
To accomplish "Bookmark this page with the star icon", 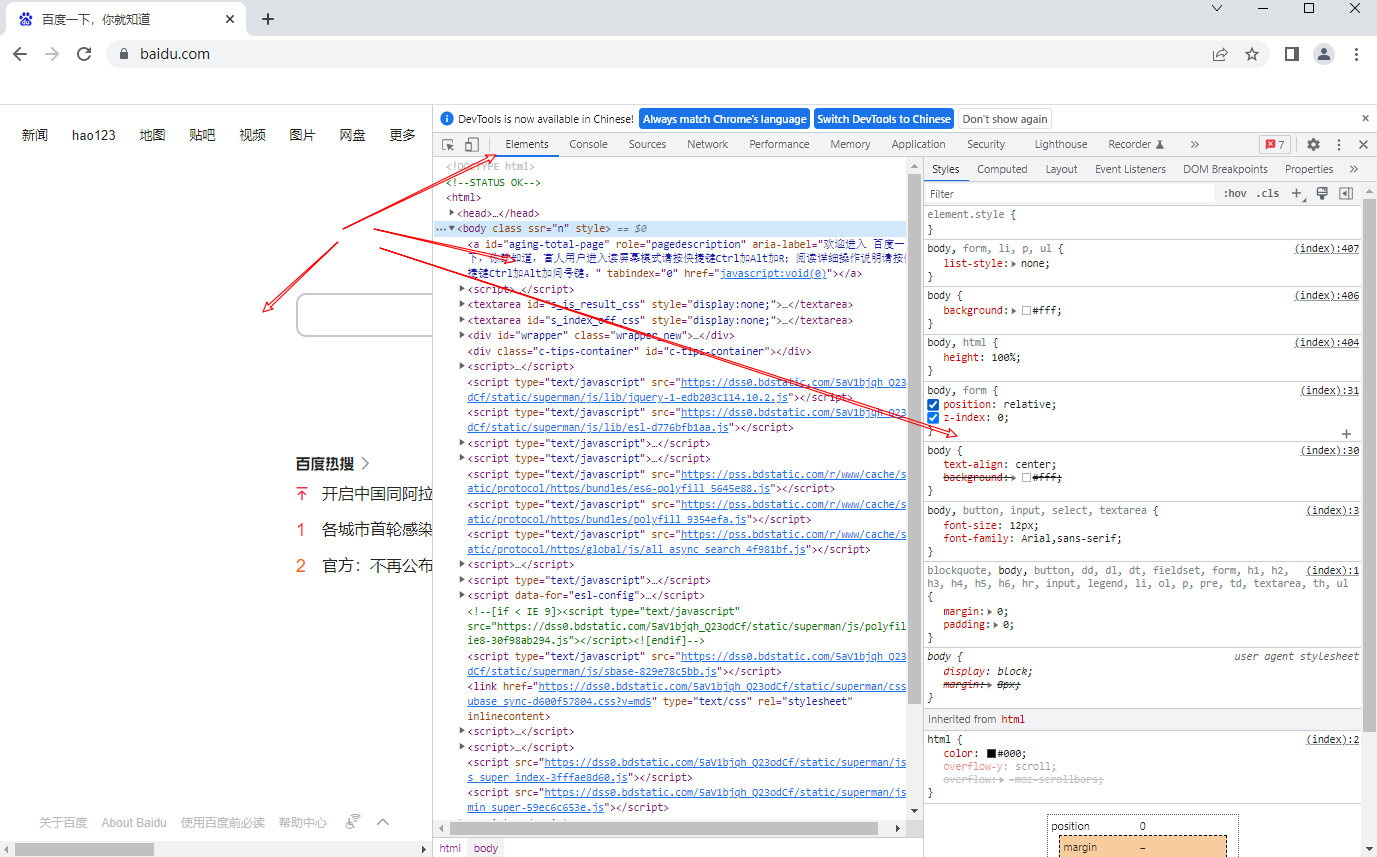I will [x=1252, y=55].
